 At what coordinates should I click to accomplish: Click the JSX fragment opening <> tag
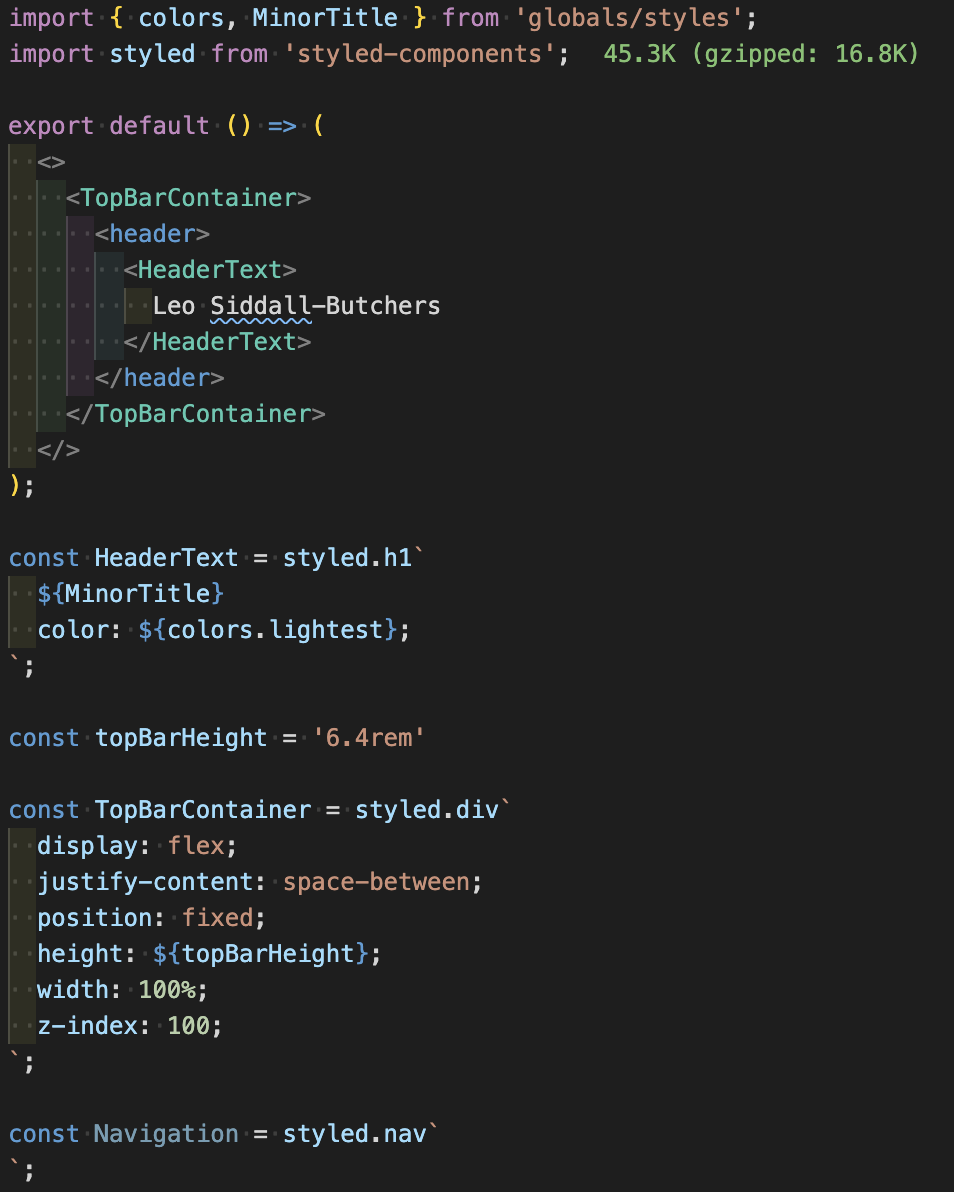pyautogui.click(x=51, y=161)
